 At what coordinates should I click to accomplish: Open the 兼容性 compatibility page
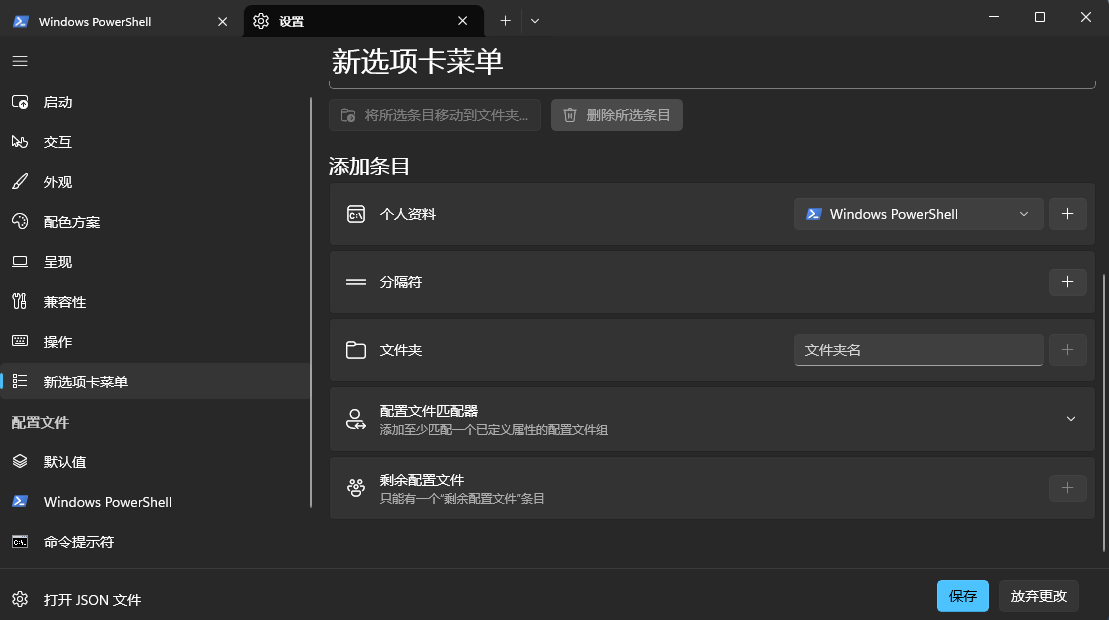point(65,302)
